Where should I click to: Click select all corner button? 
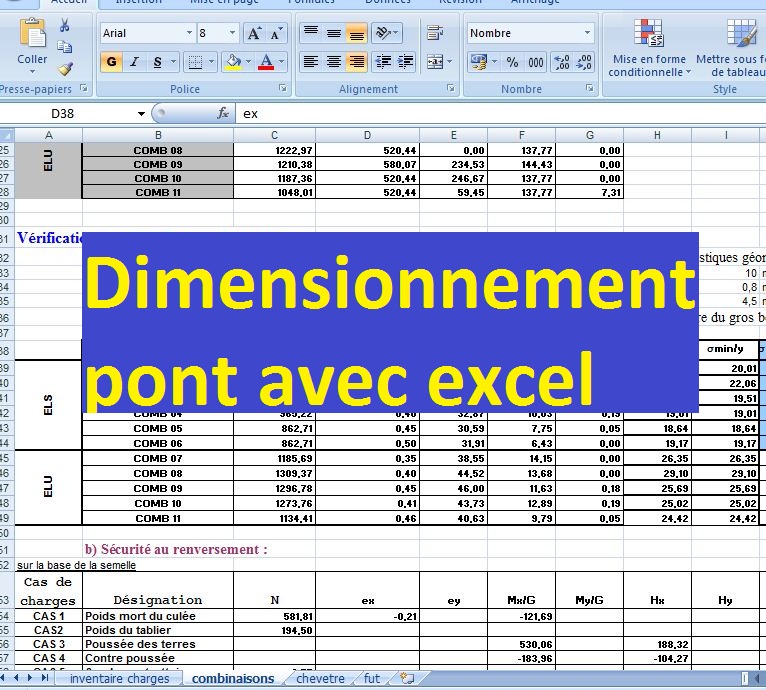[7, 135]
